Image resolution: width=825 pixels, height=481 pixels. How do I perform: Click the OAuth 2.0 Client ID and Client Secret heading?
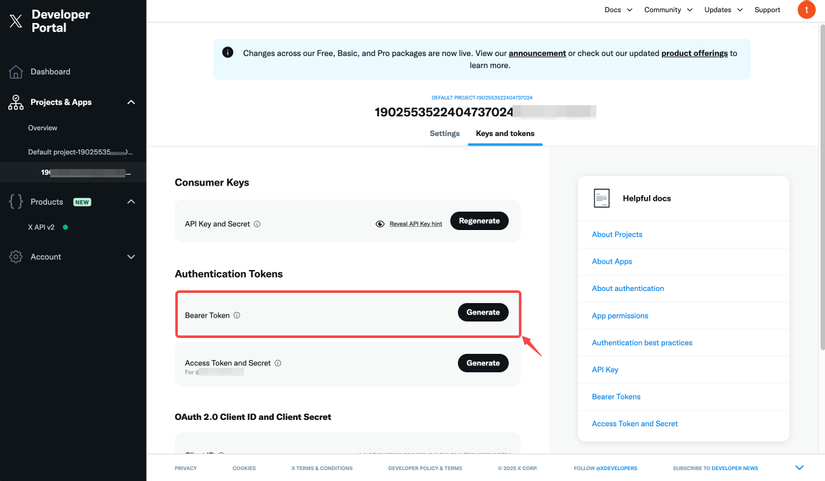point(253,417)
